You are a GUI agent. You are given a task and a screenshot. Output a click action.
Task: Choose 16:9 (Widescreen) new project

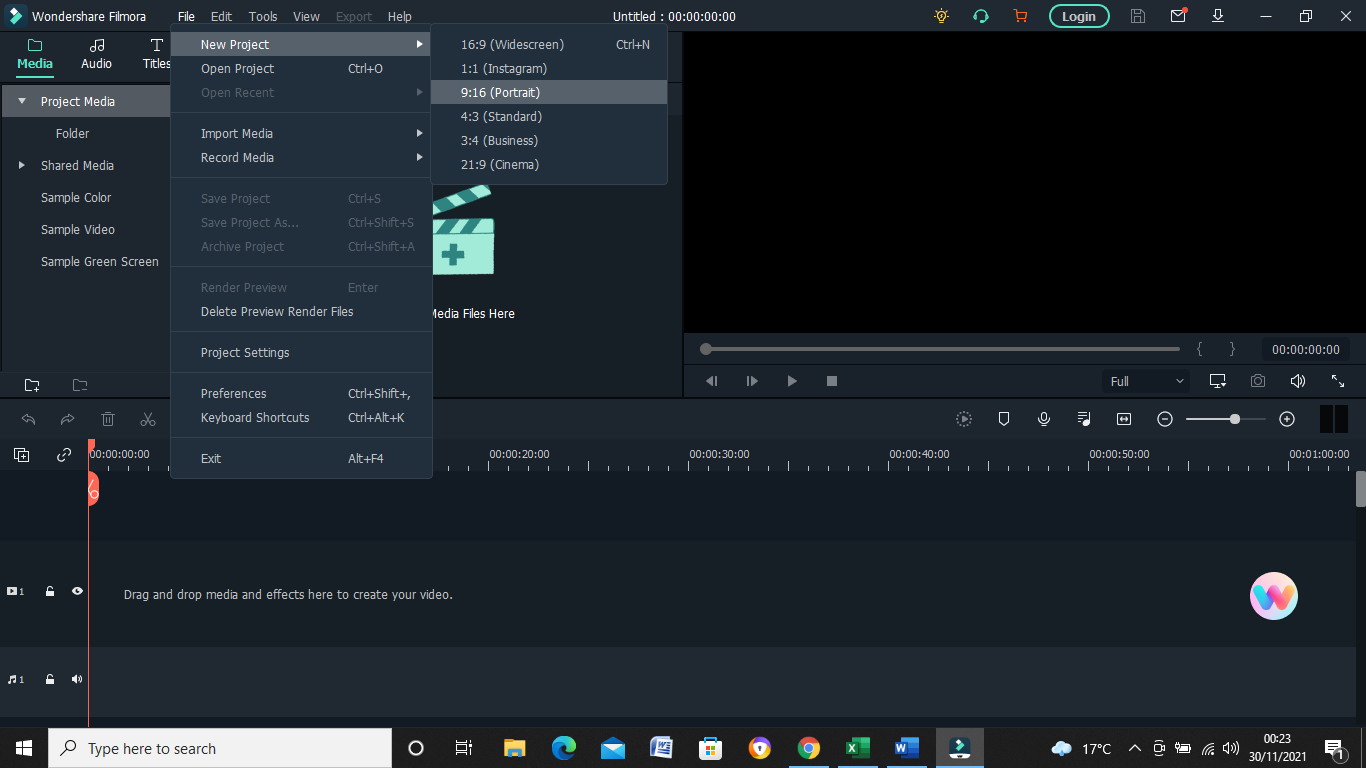(549, 44)
